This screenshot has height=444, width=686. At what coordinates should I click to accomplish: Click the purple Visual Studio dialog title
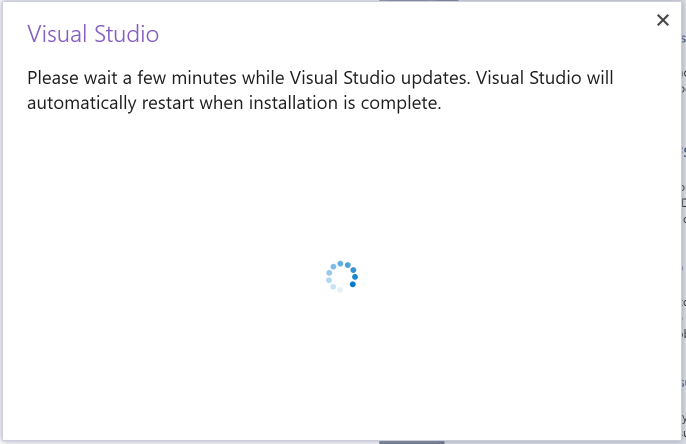click(x=93, y=34)
